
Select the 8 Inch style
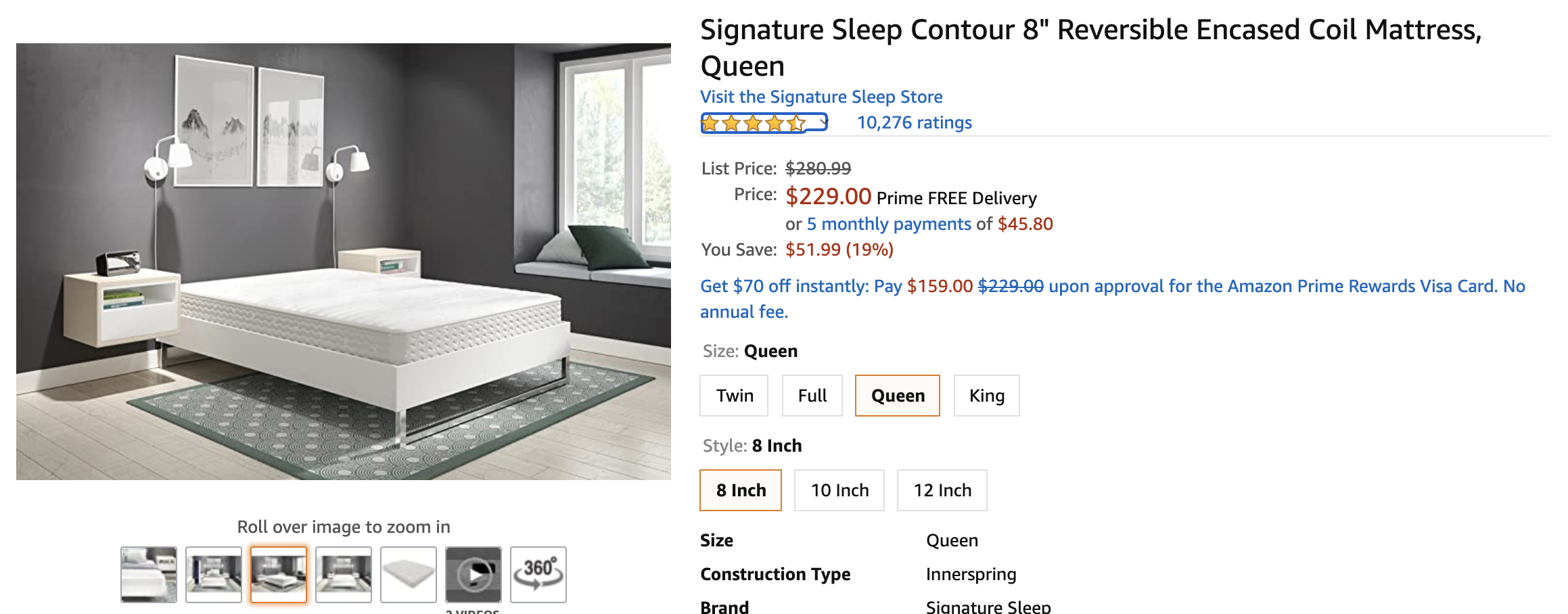pyautogui.click(x=741, y=490)
